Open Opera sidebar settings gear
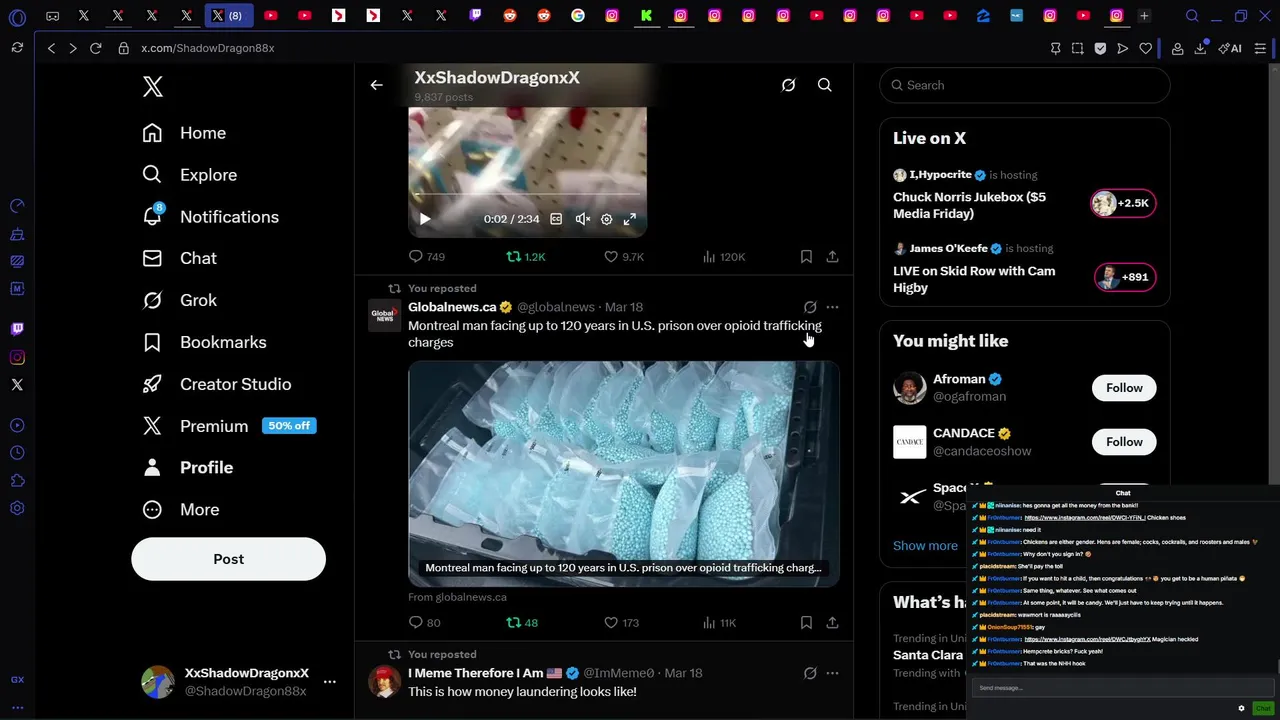1280x720 pixels. click(17, 508)
